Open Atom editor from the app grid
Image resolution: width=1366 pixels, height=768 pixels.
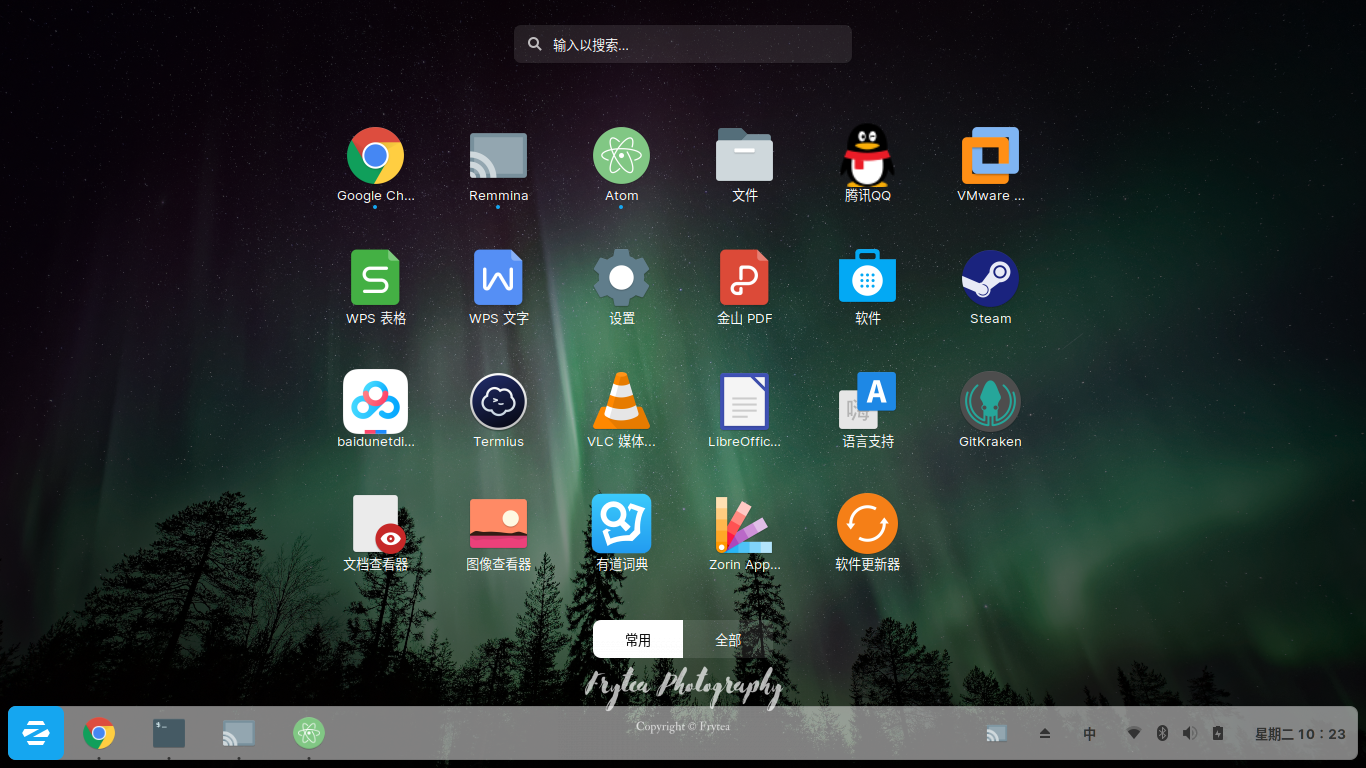click(x=621, y=156)
